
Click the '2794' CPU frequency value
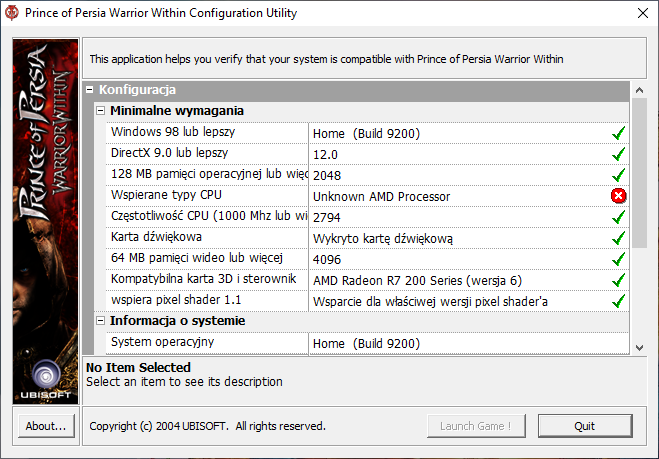pos(327,218)
